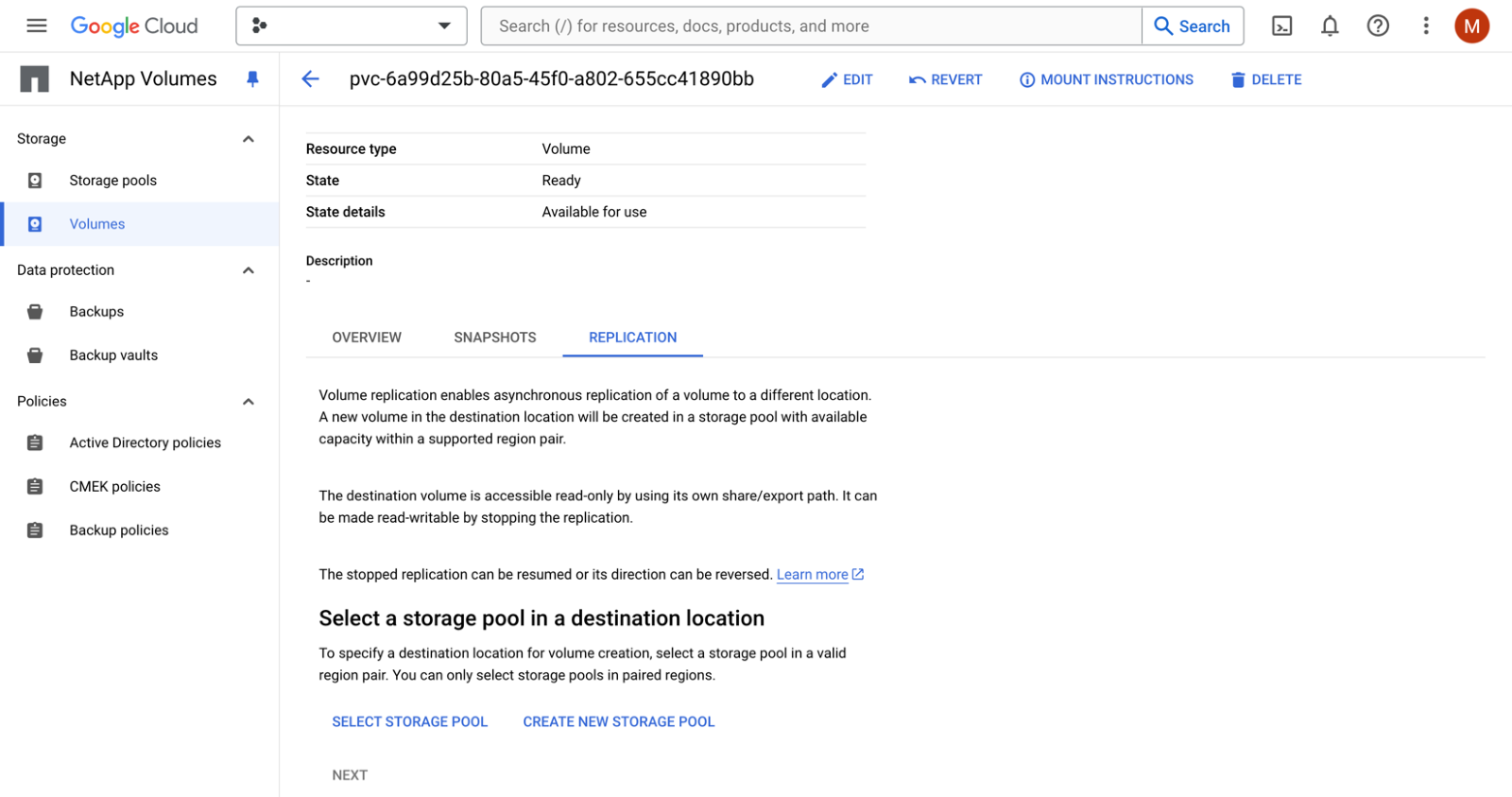Image resolution: width=1512 pixels, height=797 pixels.
Task: Click the pin icon beside NetApp Volumes
Action: tap(252, 79)
